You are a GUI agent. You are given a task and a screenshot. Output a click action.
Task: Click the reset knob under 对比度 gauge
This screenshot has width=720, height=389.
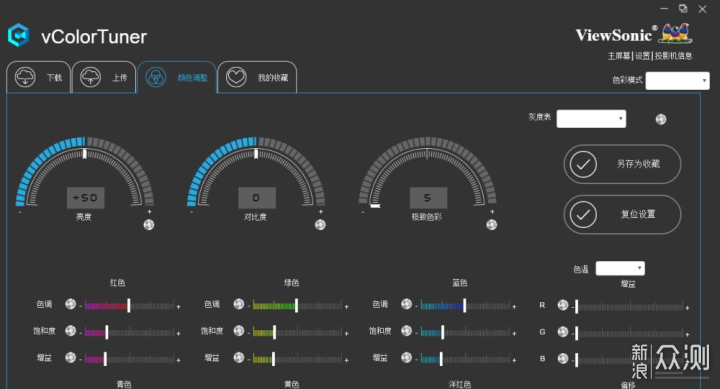click(320, 225)
